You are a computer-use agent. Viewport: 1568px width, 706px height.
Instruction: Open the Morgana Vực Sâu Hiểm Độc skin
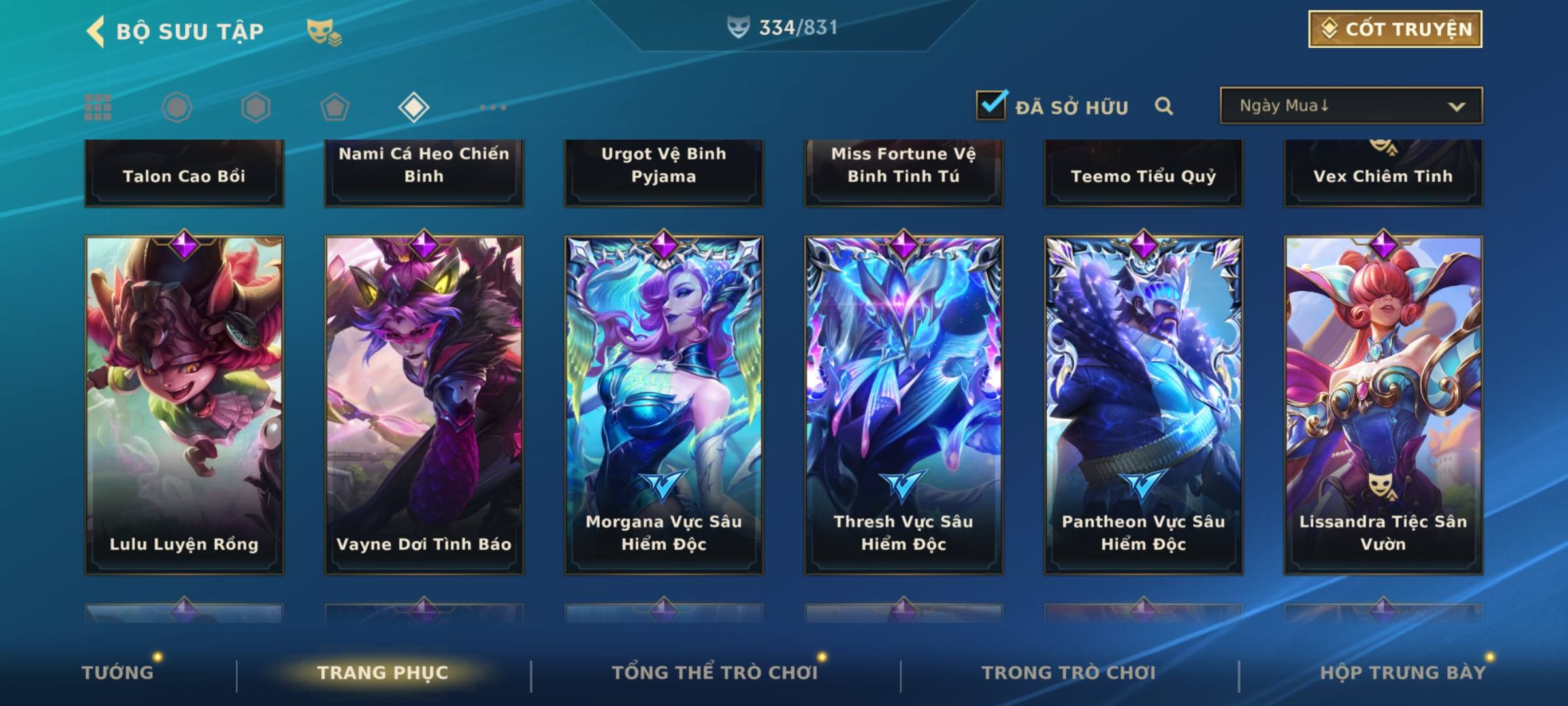[664, 405]
